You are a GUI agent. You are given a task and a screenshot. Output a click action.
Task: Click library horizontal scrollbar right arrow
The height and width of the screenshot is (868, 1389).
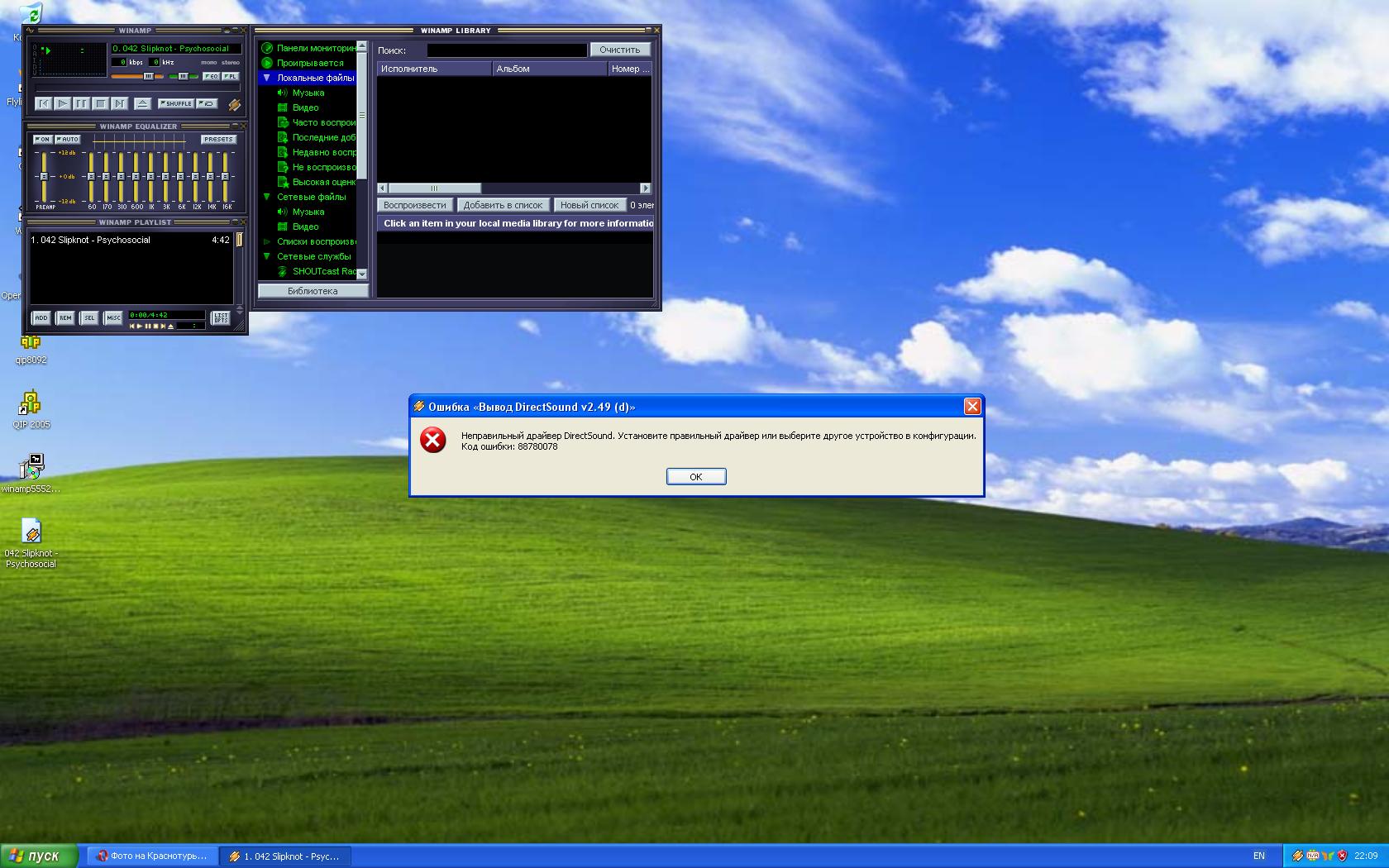[646, 188]
